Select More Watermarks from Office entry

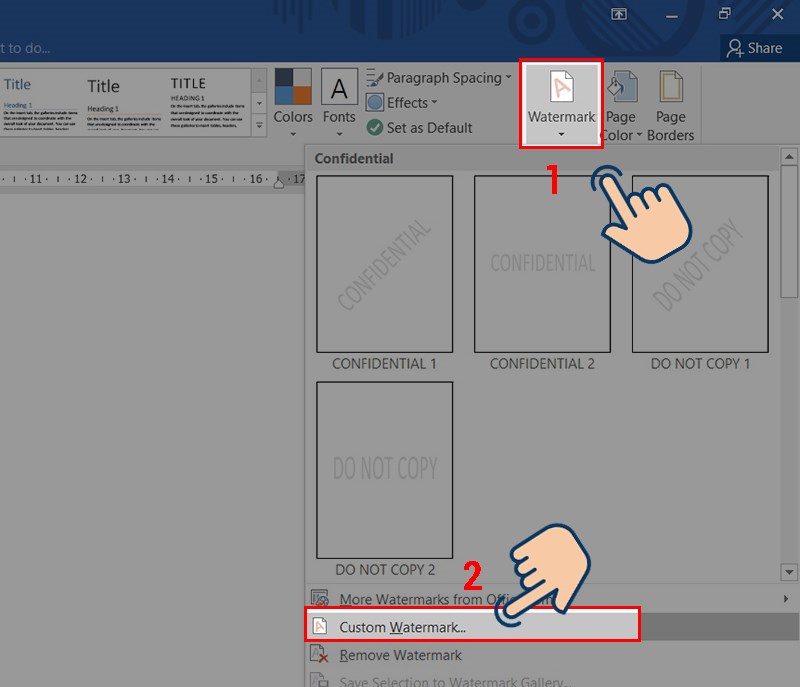pos(552,599)
